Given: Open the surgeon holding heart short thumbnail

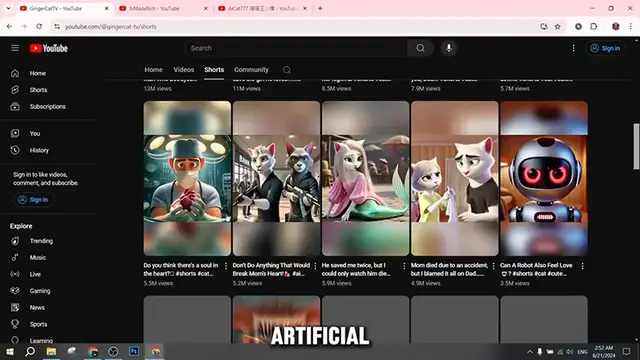Looking at the screenshot, I should point(187,178).
